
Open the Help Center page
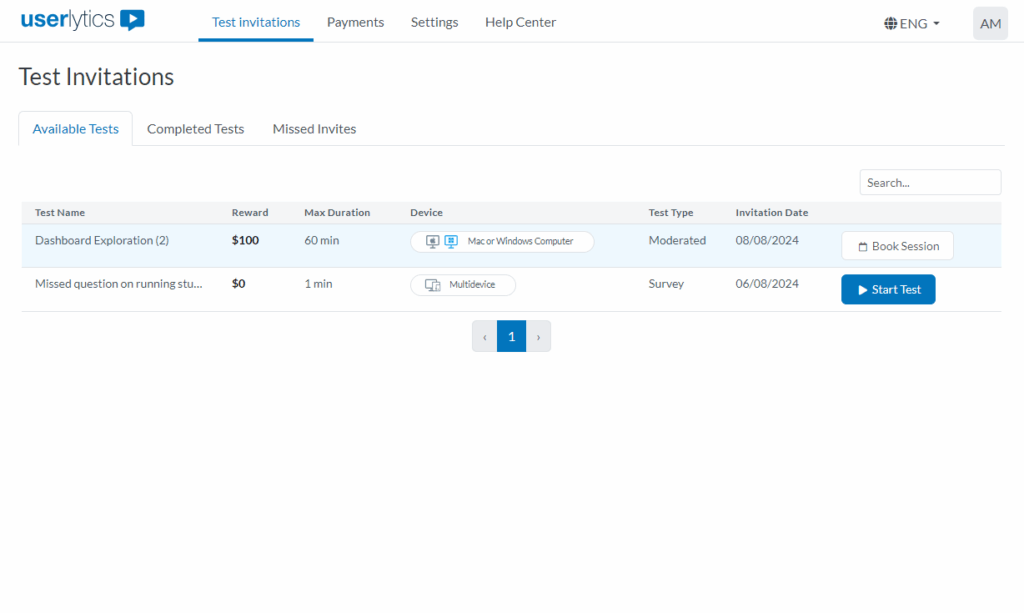pyautogui.click(x=520, y=22)
